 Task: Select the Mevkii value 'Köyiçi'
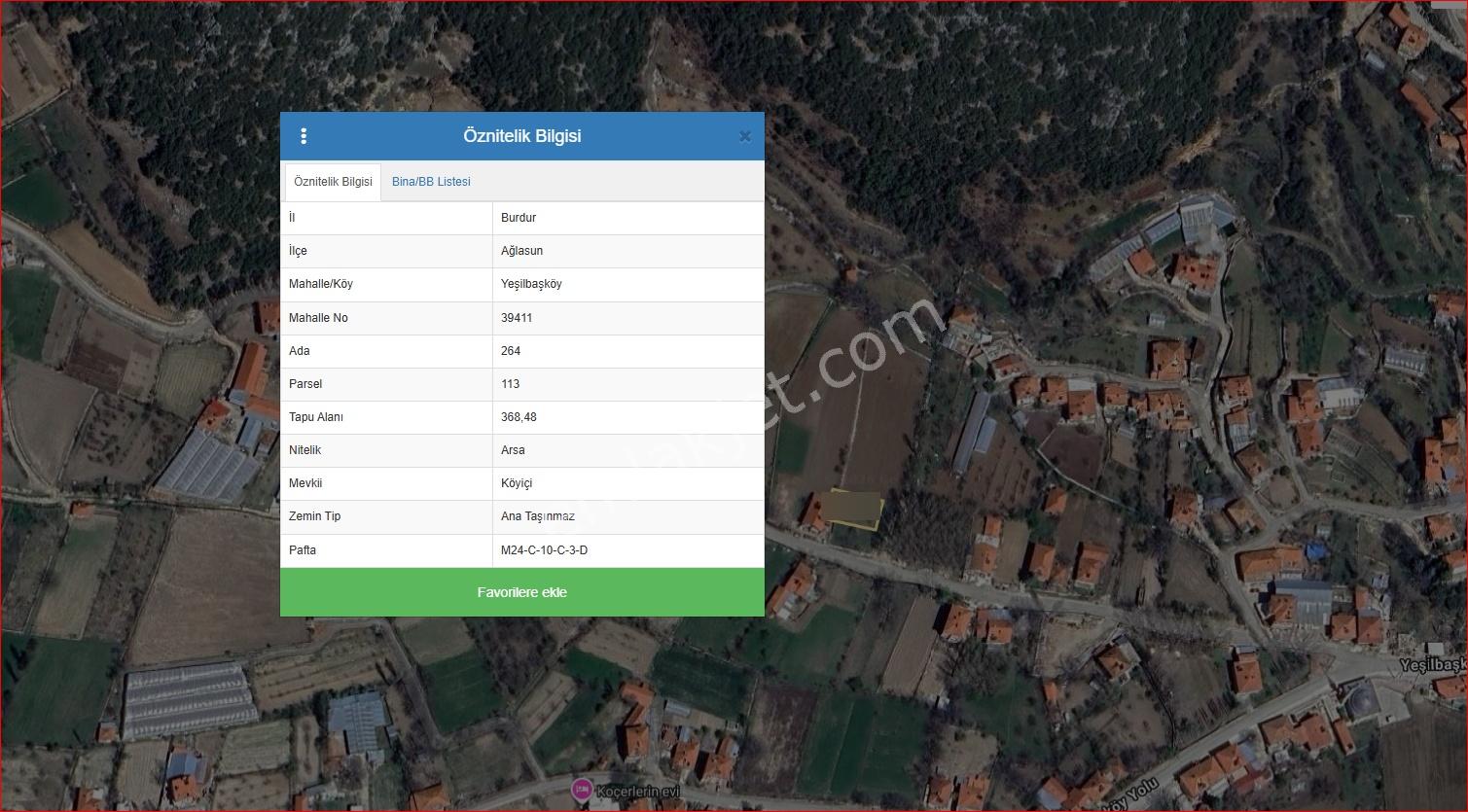517,483
